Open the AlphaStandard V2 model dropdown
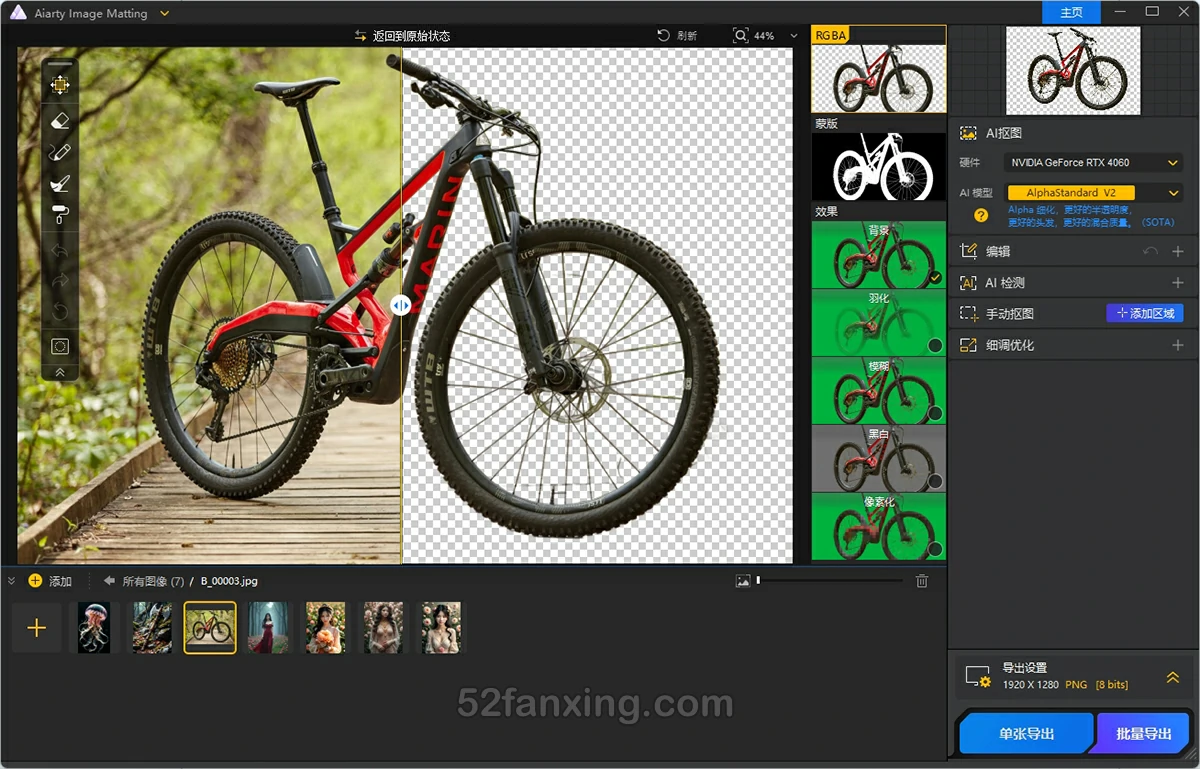 (x=1094, y=192)
